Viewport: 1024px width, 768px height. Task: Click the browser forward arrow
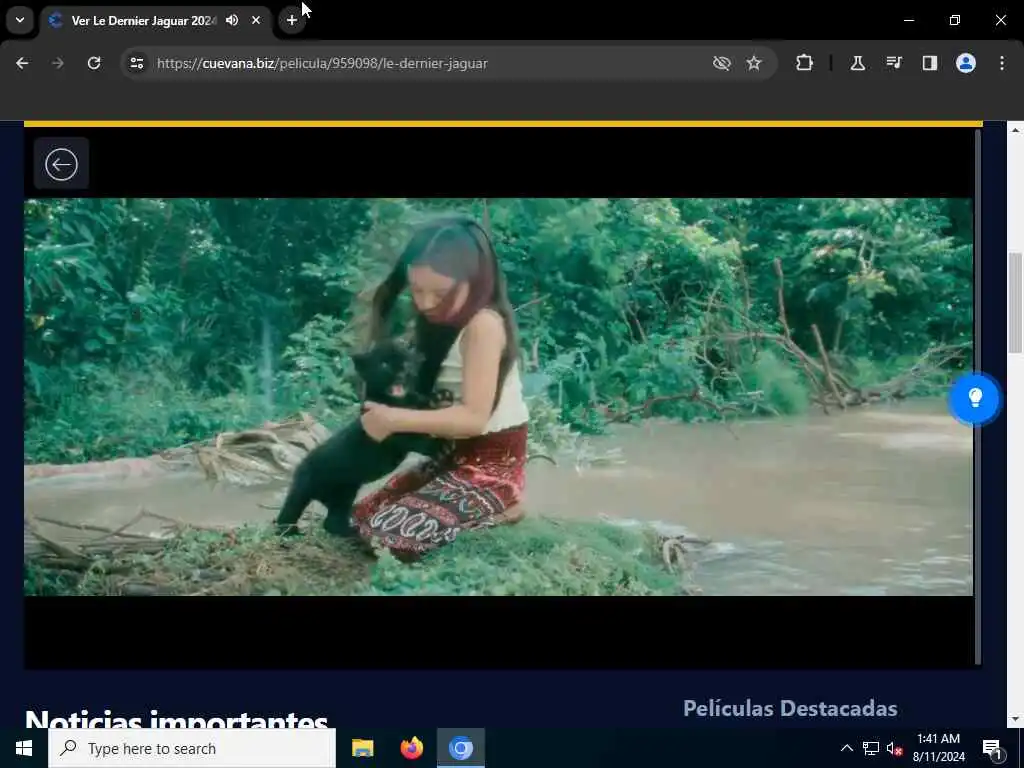(57, 63)
